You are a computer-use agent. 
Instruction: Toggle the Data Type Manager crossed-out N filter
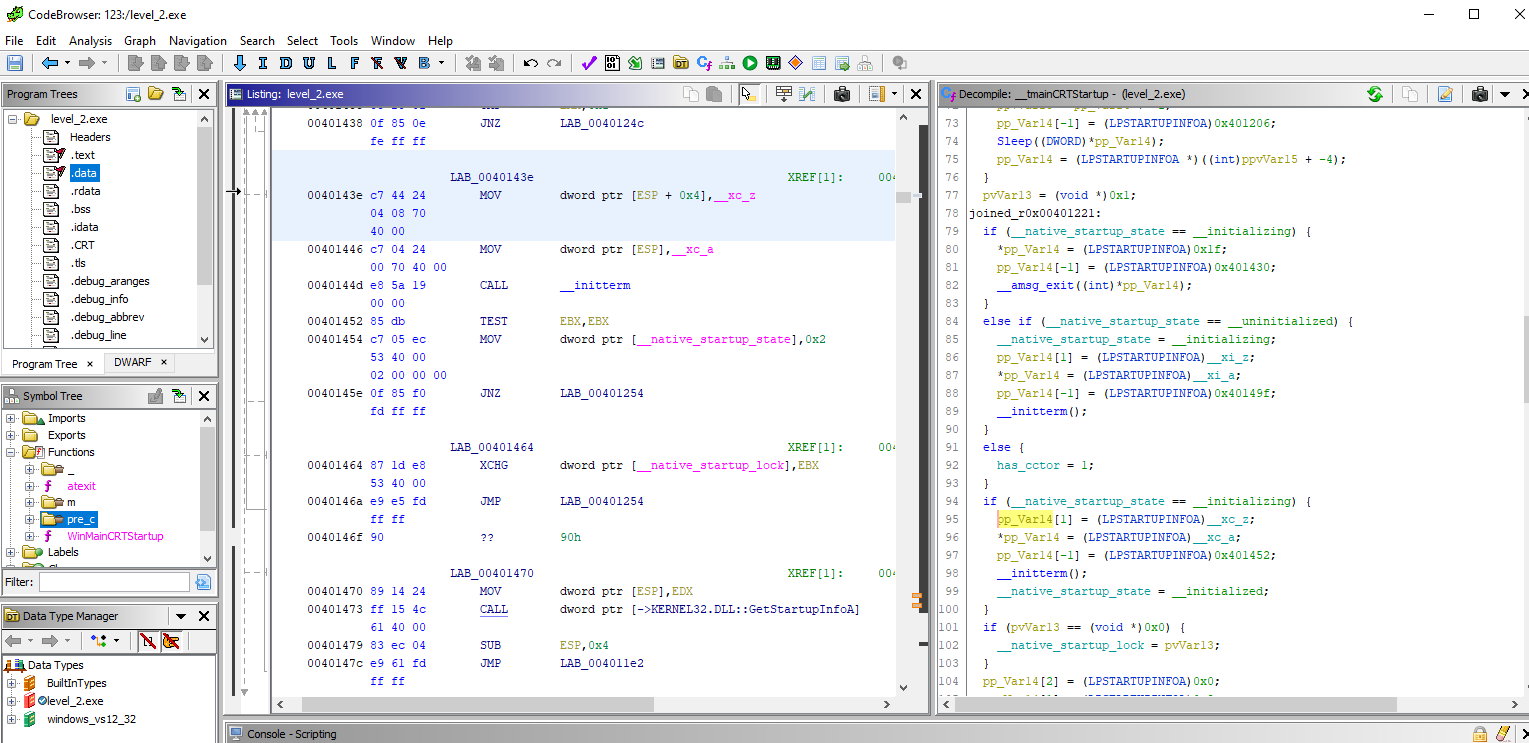pos(148,640)
